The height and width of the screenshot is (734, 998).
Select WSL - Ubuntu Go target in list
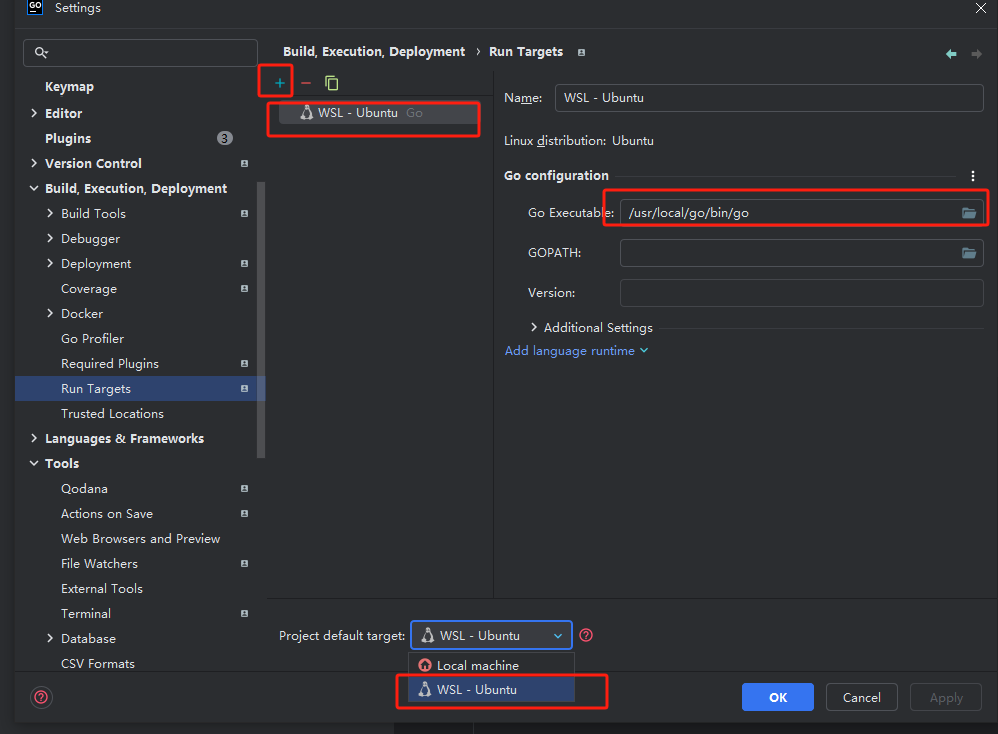[x=379, y=113]
